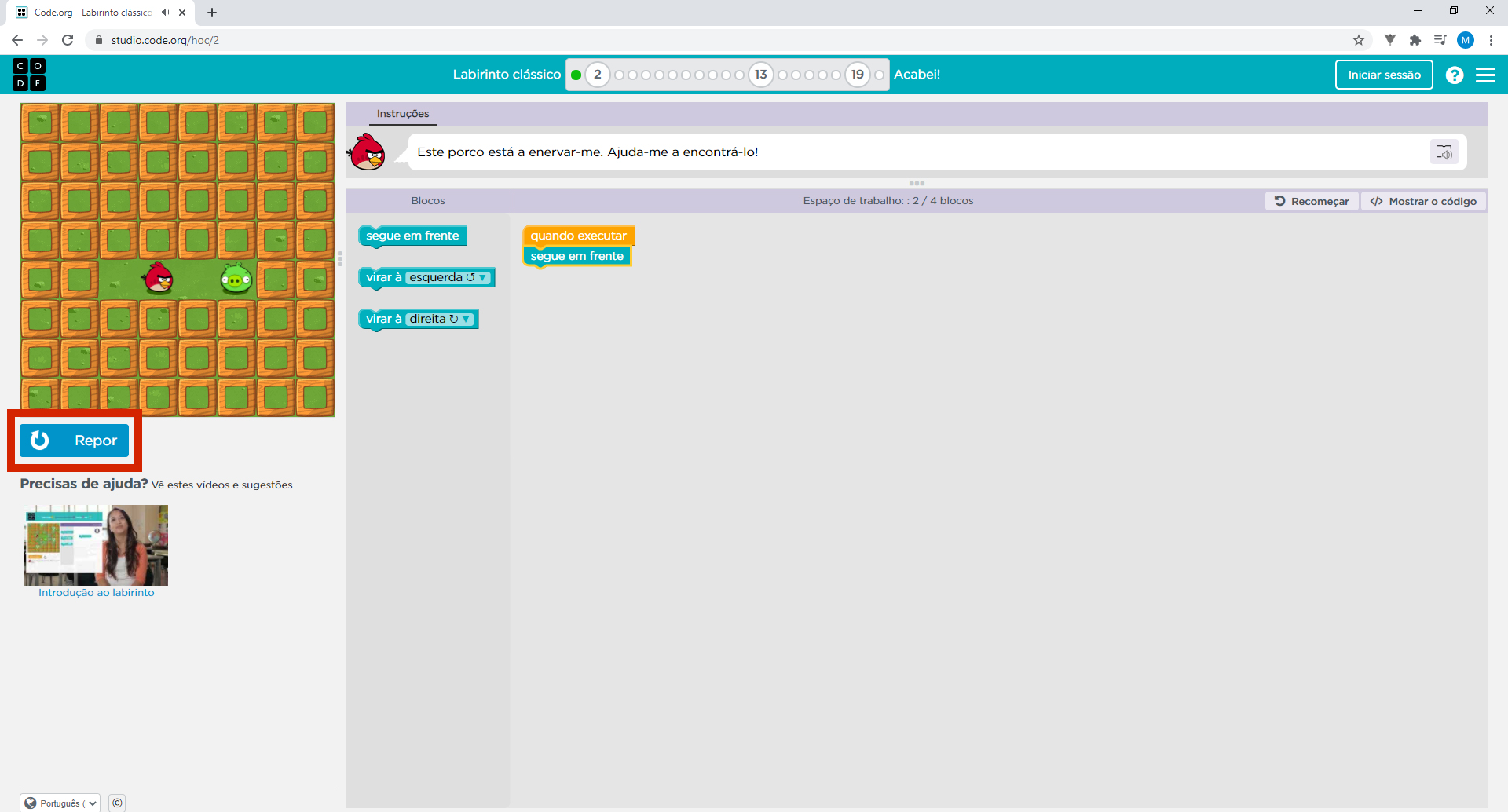Jump to level 13 bubble

(x=760, y=75)
